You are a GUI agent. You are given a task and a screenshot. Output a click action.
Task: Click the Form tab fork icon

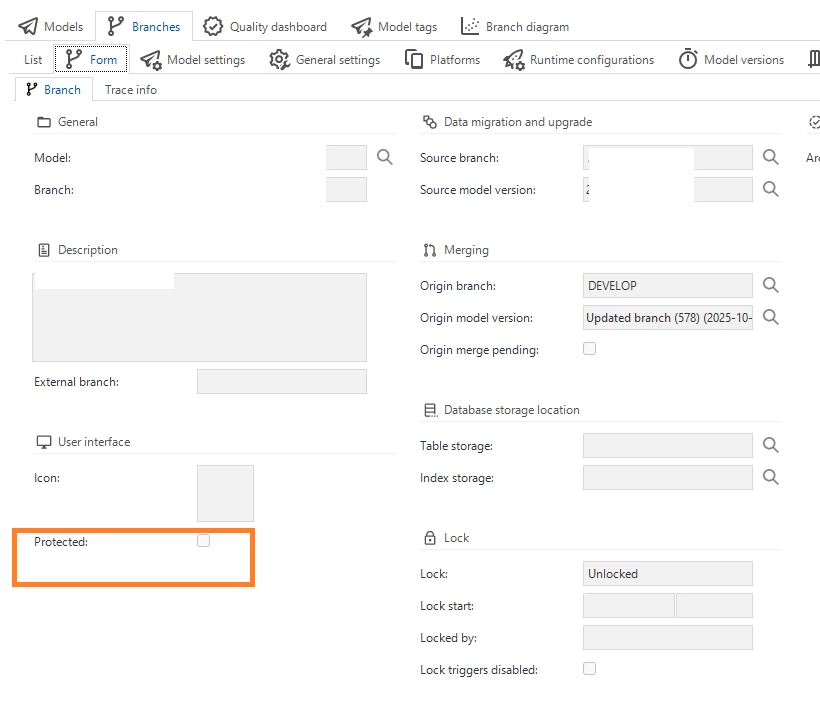73,59
